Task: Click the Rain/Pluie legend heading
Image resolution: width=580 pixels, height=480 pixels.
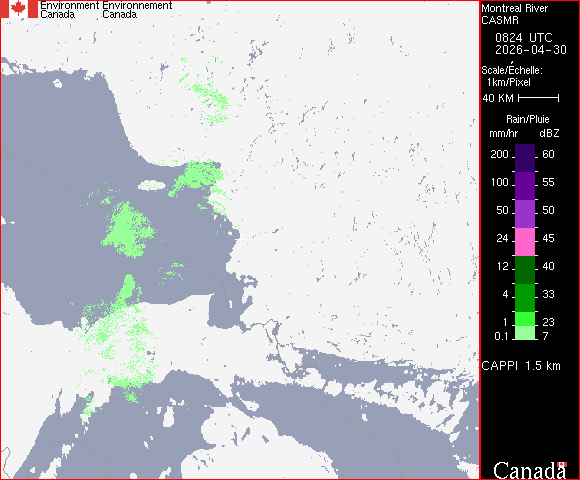Action: 527,119
